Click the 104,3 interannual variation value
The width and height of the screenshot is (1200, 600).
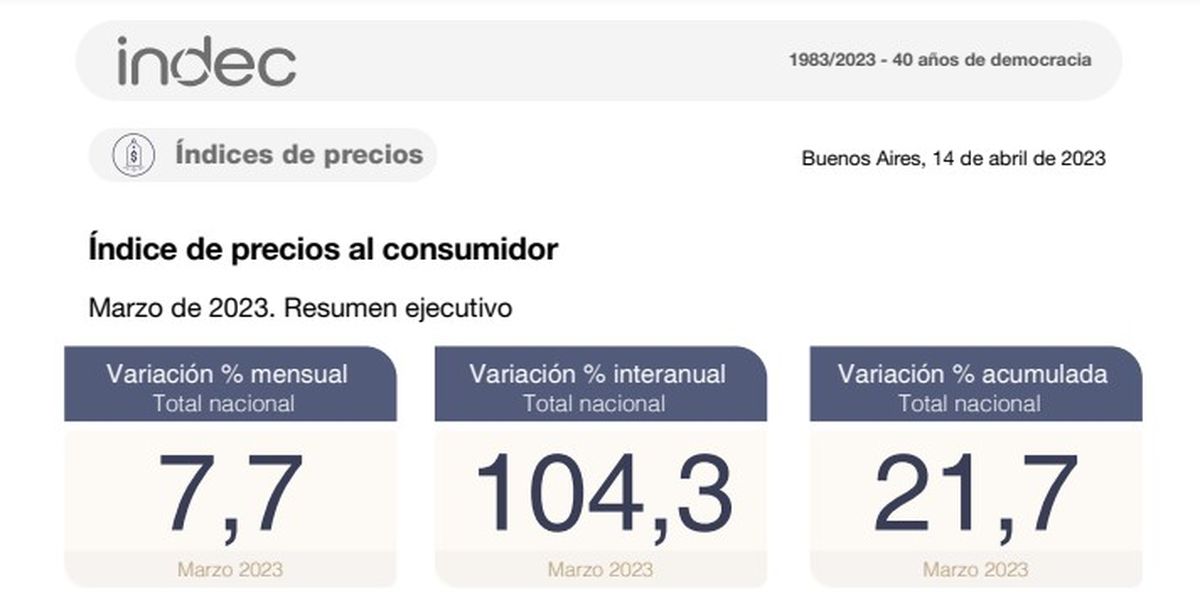602,494
